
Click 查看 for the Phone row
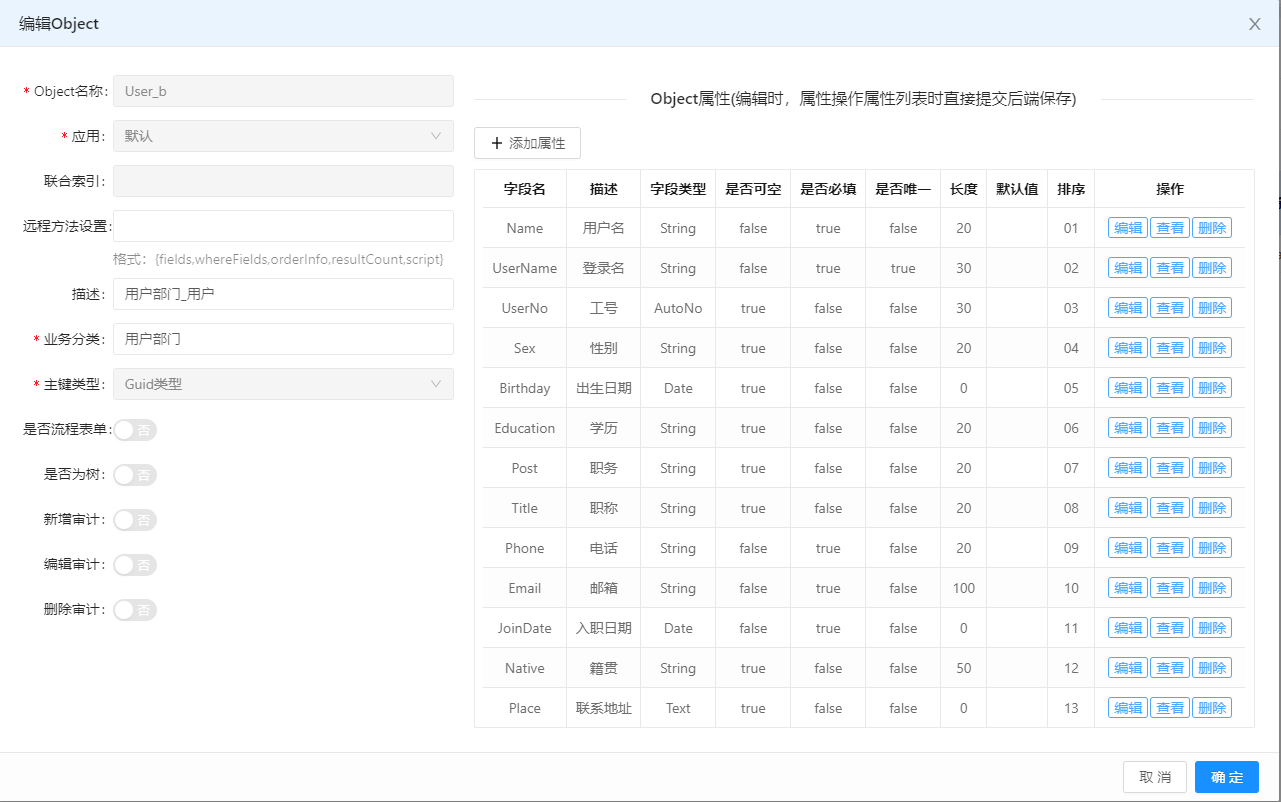pos(1170,548)
